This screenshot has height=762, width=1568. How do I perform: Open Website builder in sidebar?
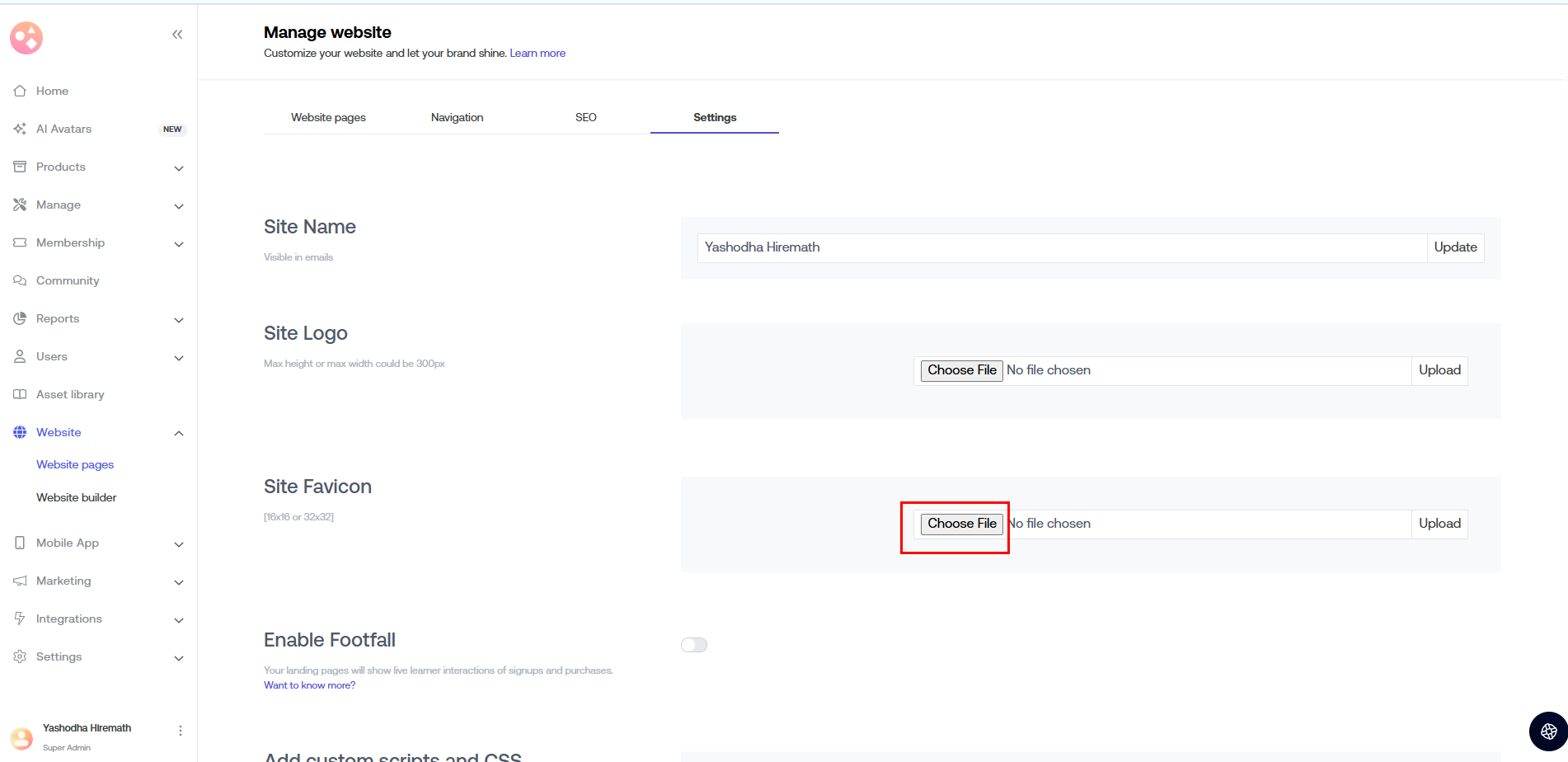pos(77,497)
